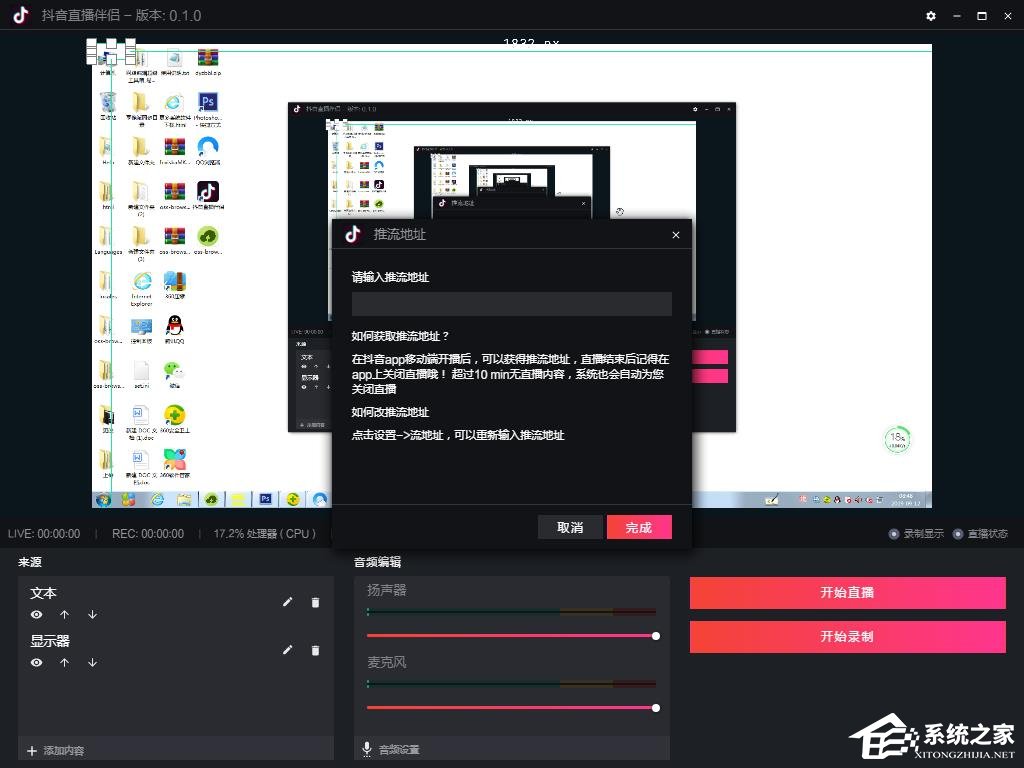Click the Languages folder in preview
Screen dimensions: 1024x768
[105, 236]
